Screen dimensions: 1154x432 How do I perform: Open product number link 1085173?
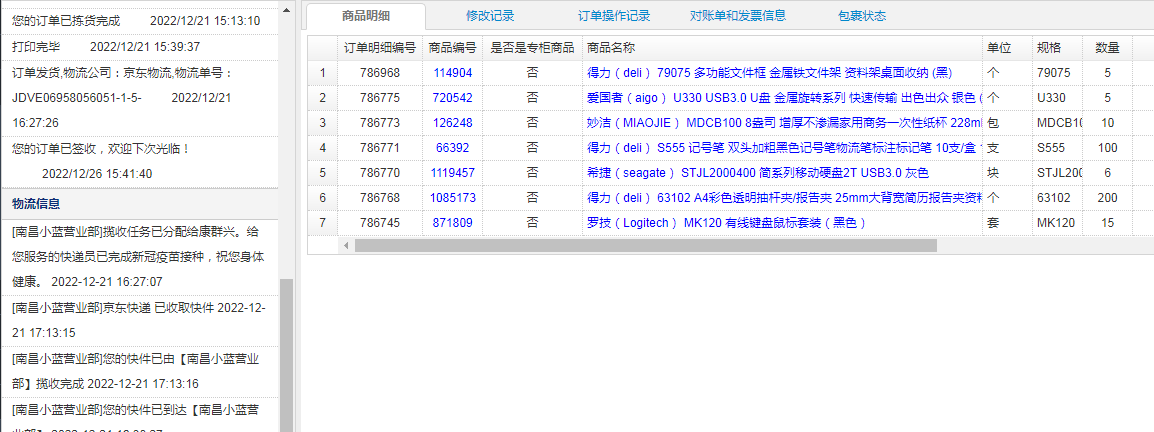coord(453,198)
